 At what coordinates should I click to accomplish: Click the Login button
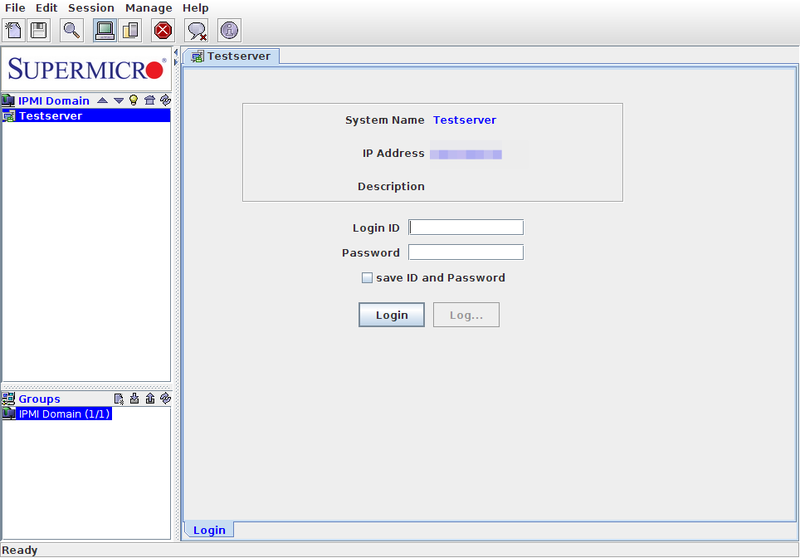[391, 315]
